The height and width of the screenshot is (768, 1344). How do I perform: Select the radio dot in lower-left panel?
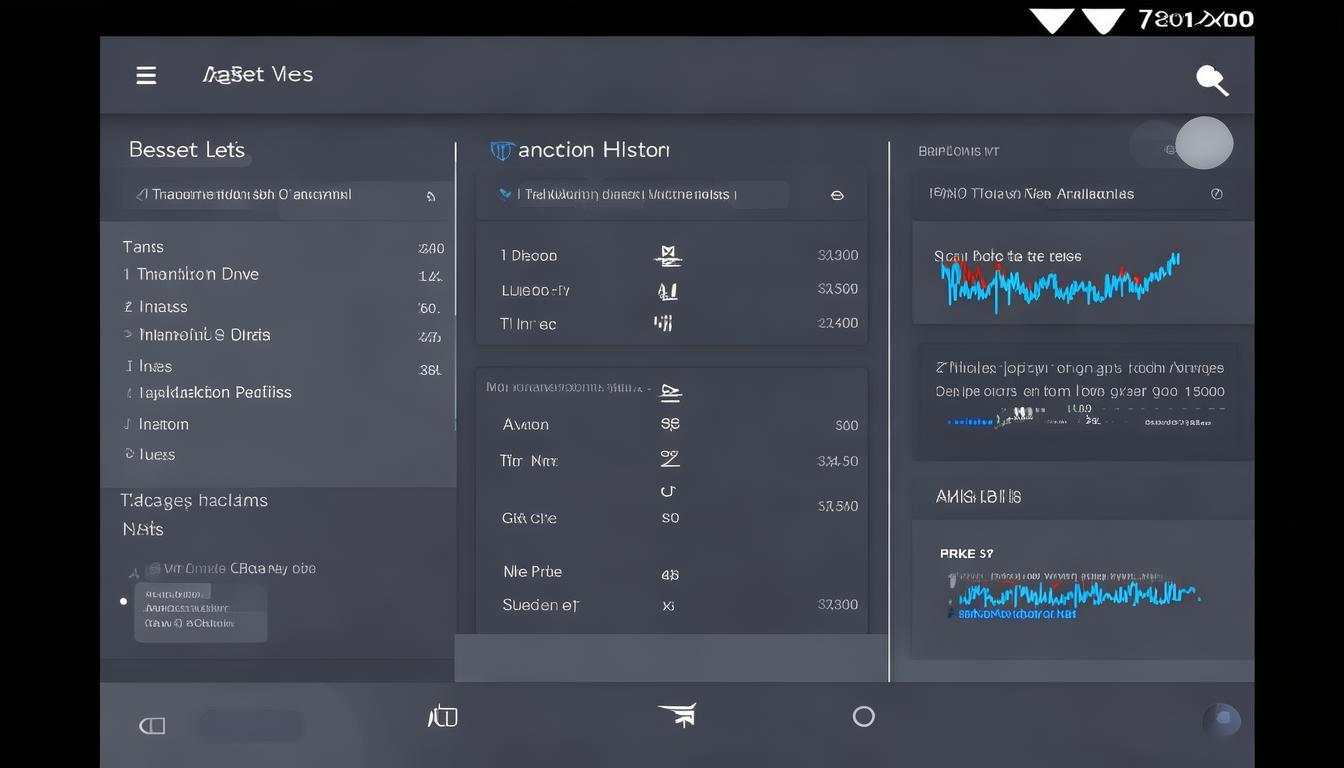click(x=124, y=601)
